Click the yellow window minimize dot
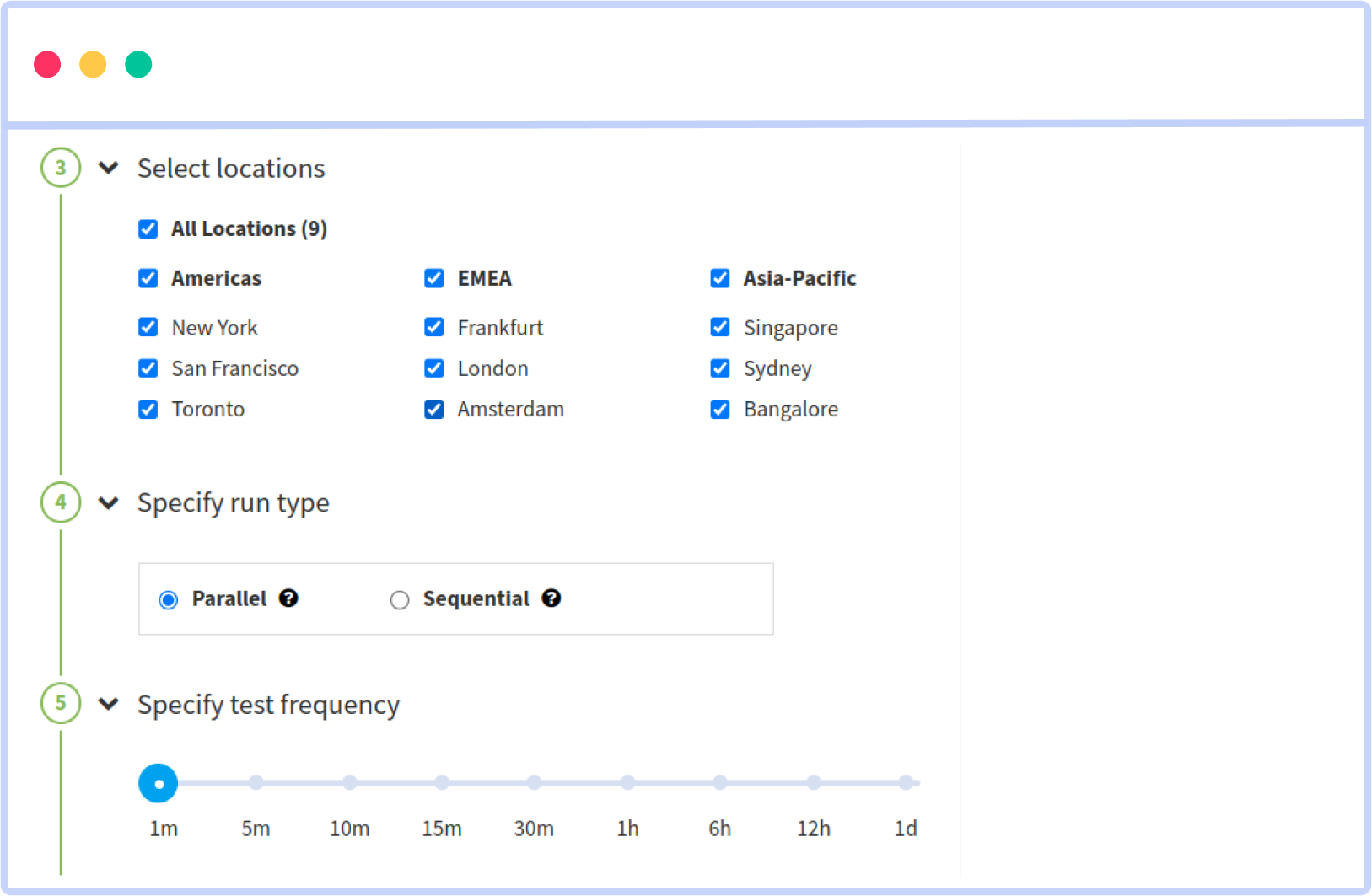This screenshot has width=1372, height=896. click(x=93, y=64)
